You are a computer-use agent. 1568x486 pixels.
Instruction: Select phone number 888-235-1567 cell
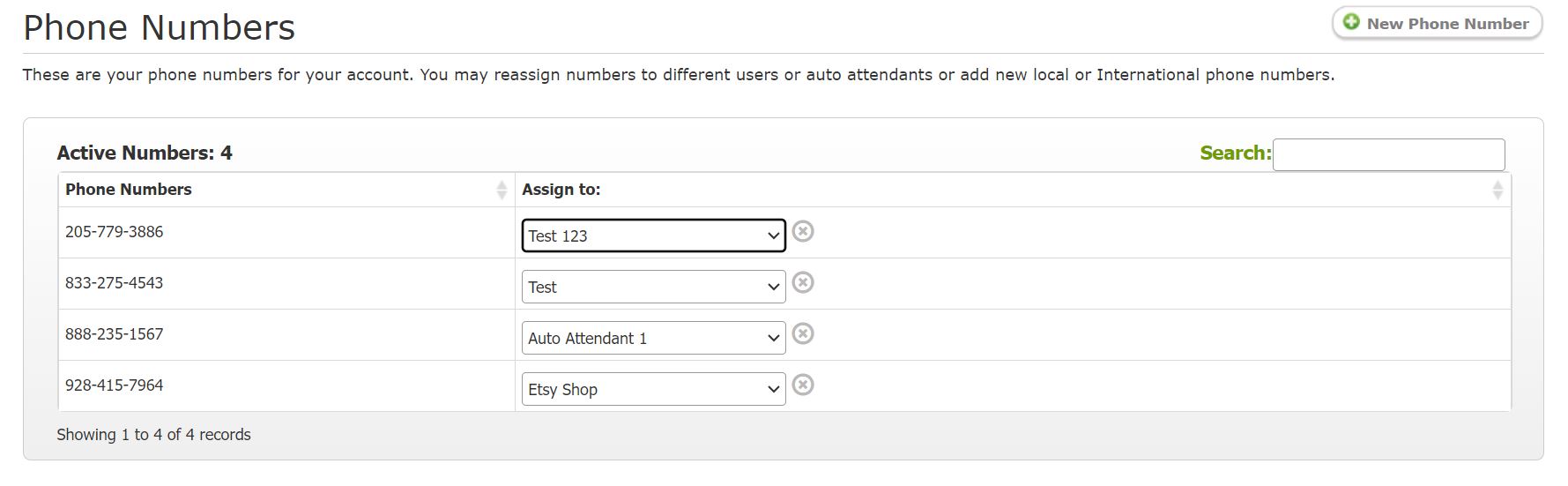pos(286,334)
